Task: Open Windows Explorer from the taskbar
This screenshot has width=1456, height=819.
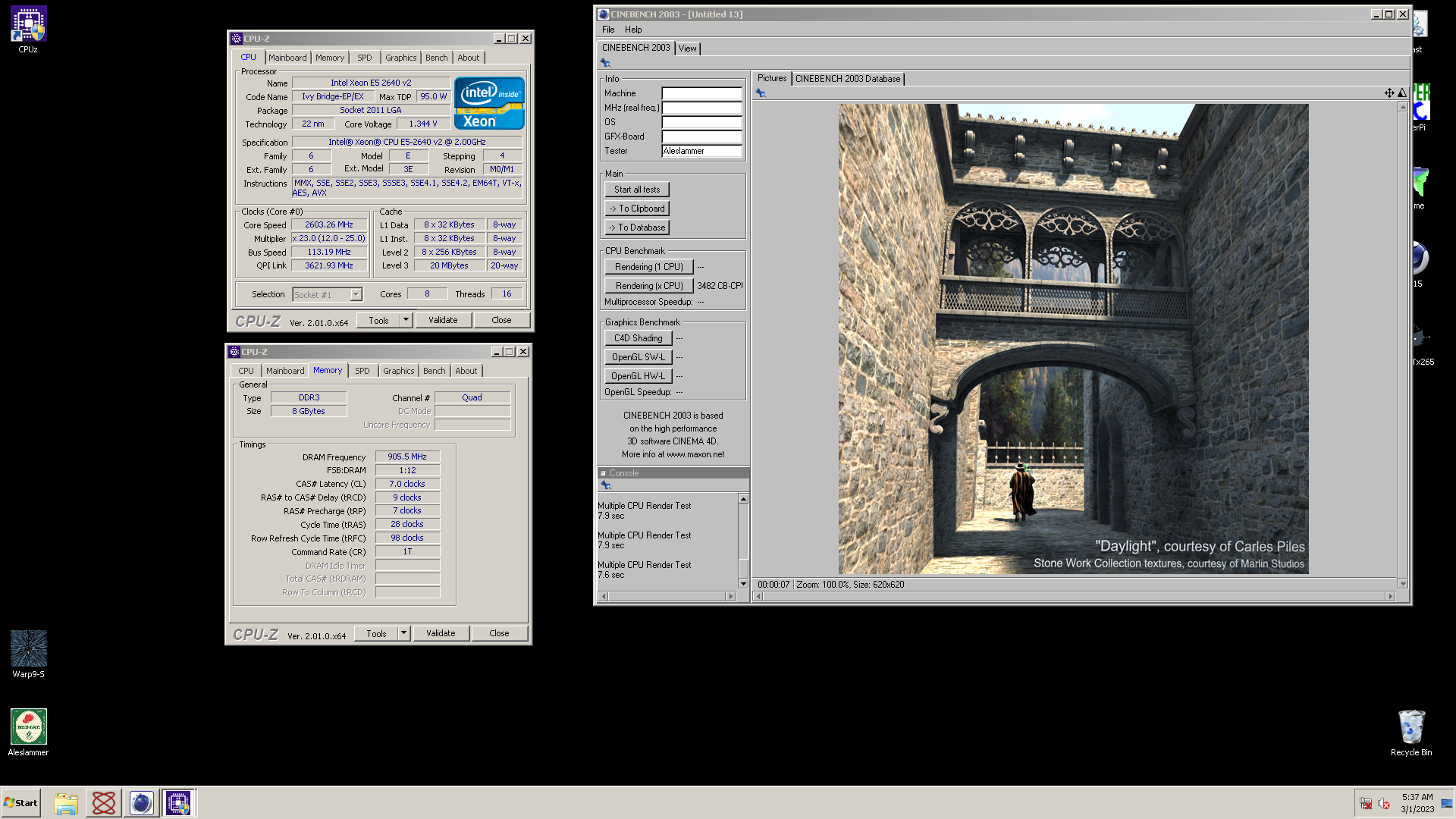Action: pyautogui.click(x=66, y=803)
